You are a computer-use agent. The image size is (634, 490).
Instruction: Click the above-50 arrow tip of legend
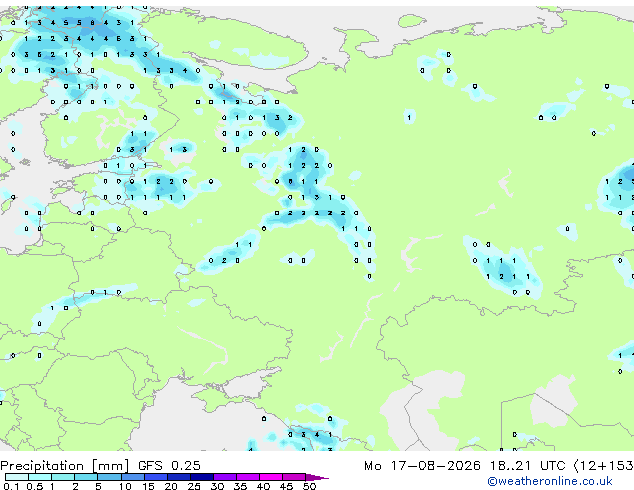point(317,477)
